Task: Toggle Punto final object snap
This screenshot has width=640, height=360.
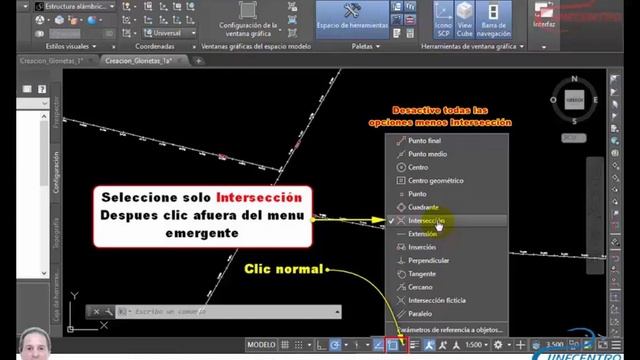Action: [x=447, y=141]
